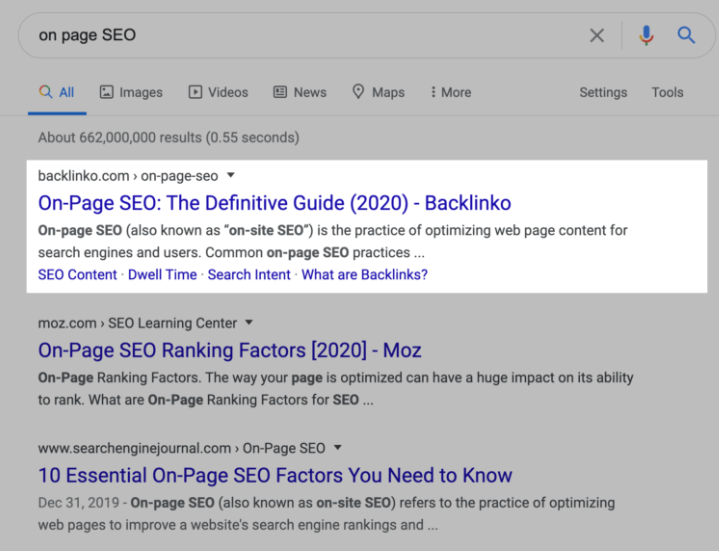Open search Settings
The width and height of the screenshot is (719, 551).
[x=603, y=93]
